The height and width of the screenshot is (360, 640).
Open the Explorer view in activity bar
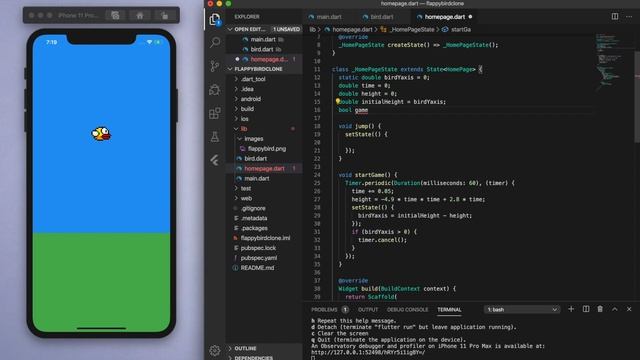(x=215, y=19)
